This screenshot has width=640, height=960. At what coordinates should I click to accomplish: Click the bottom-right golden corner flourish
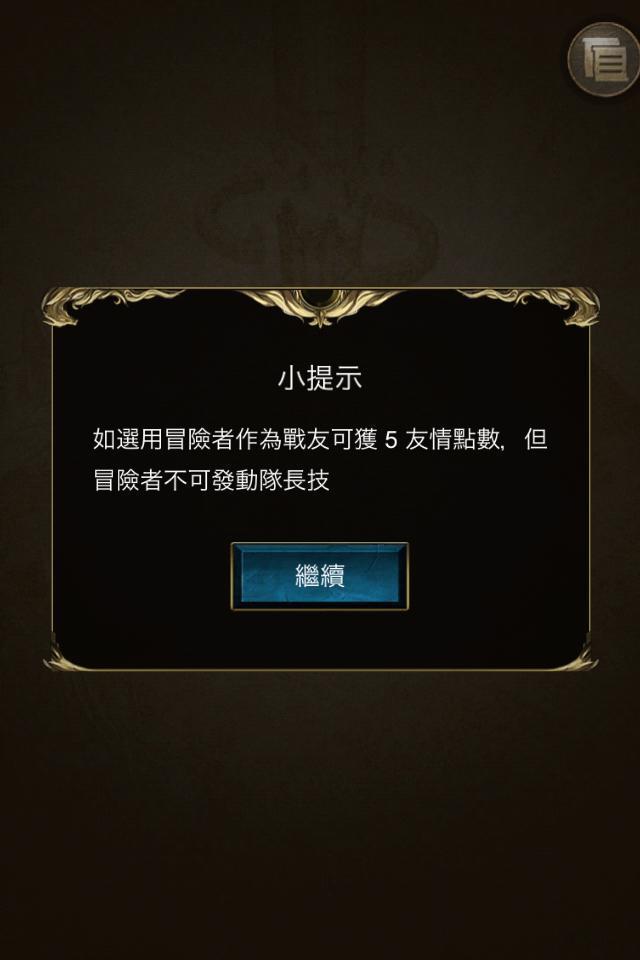point(577,656)
